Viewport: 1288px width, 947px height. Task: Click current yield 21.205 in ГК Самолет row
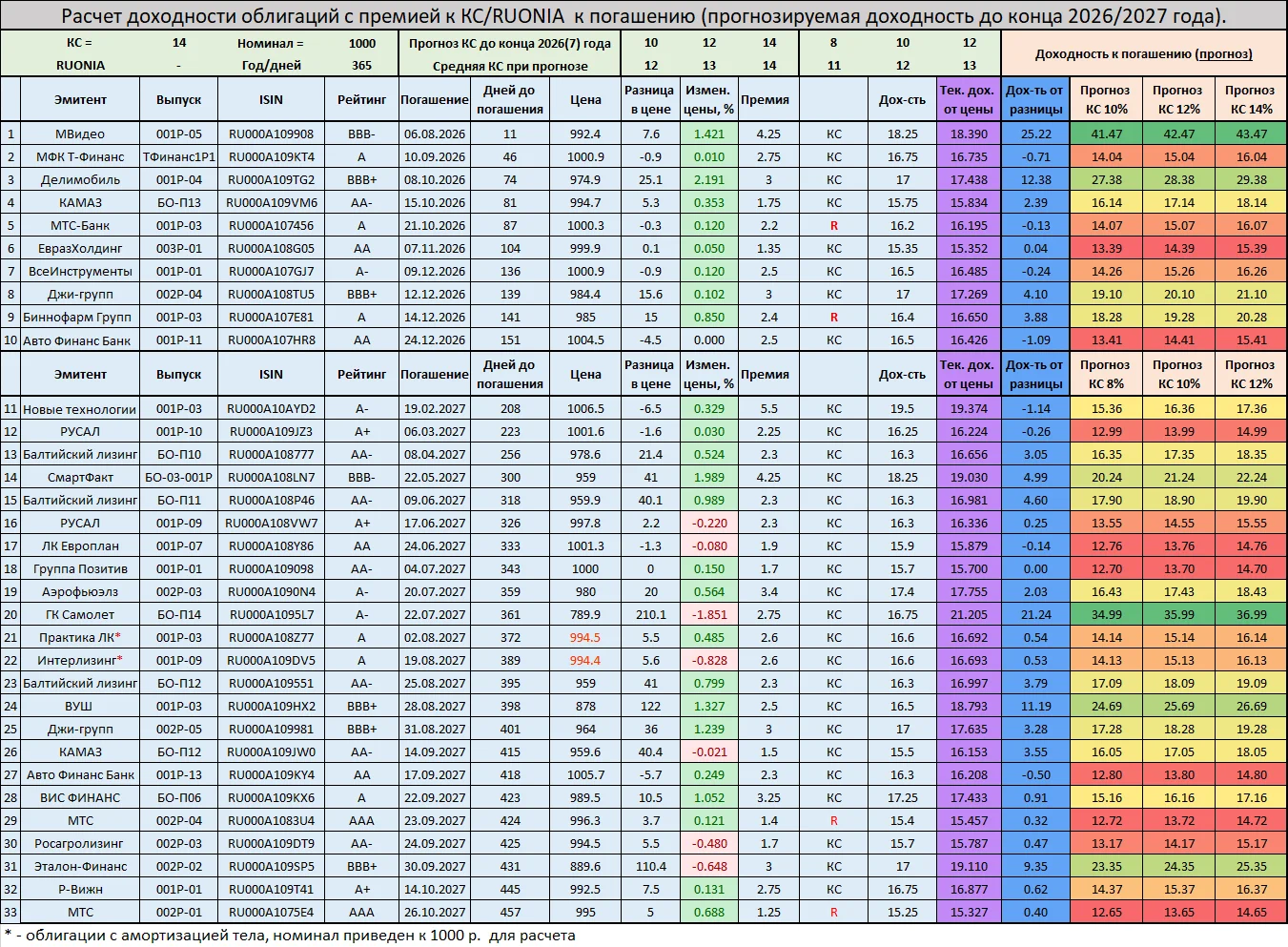969,615
